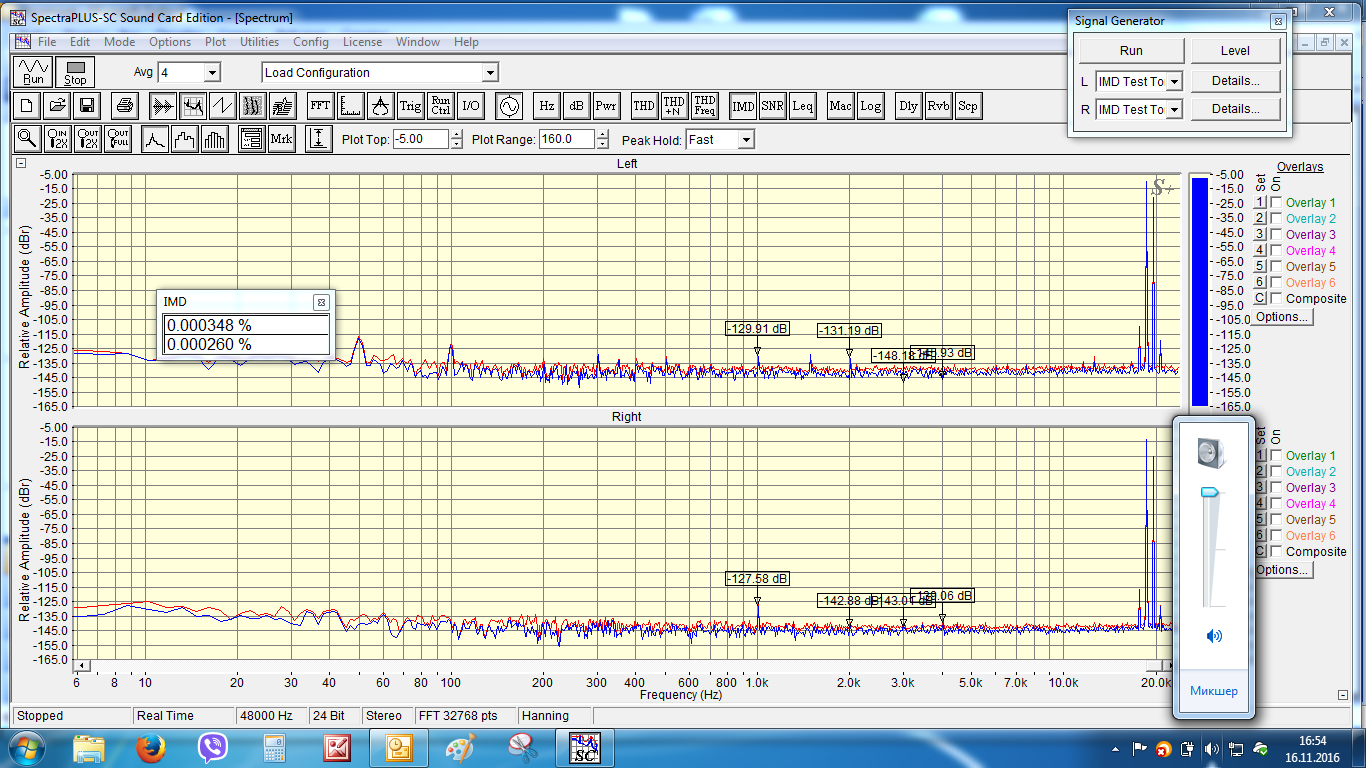Check Overlay 3 in the Right plot
This screenshot has width=1366, height=768.
pos(1276,488)
